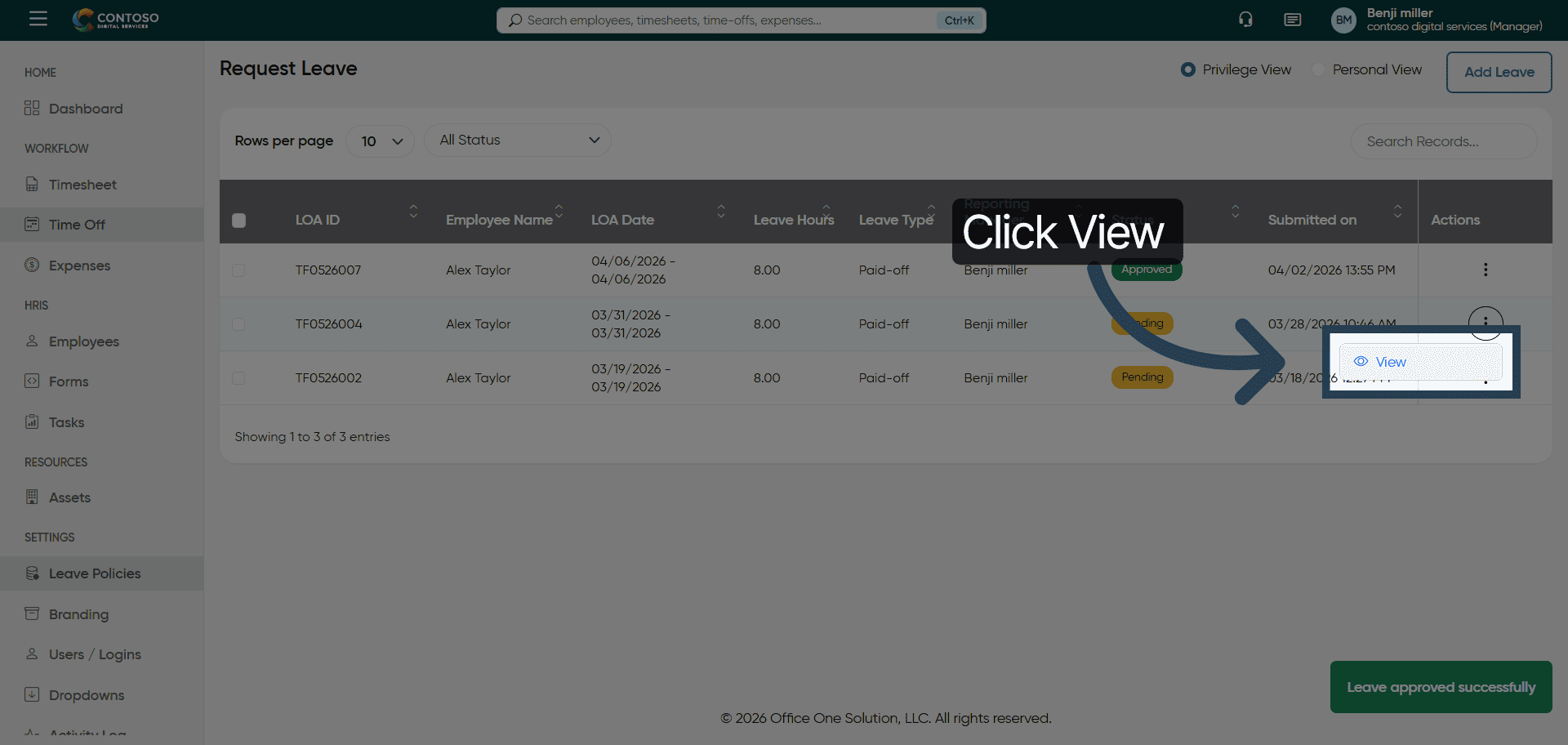Click the global search employees bar
Image resolution: width=1568 pixels, height=745 pixels.
coord(727,20)
